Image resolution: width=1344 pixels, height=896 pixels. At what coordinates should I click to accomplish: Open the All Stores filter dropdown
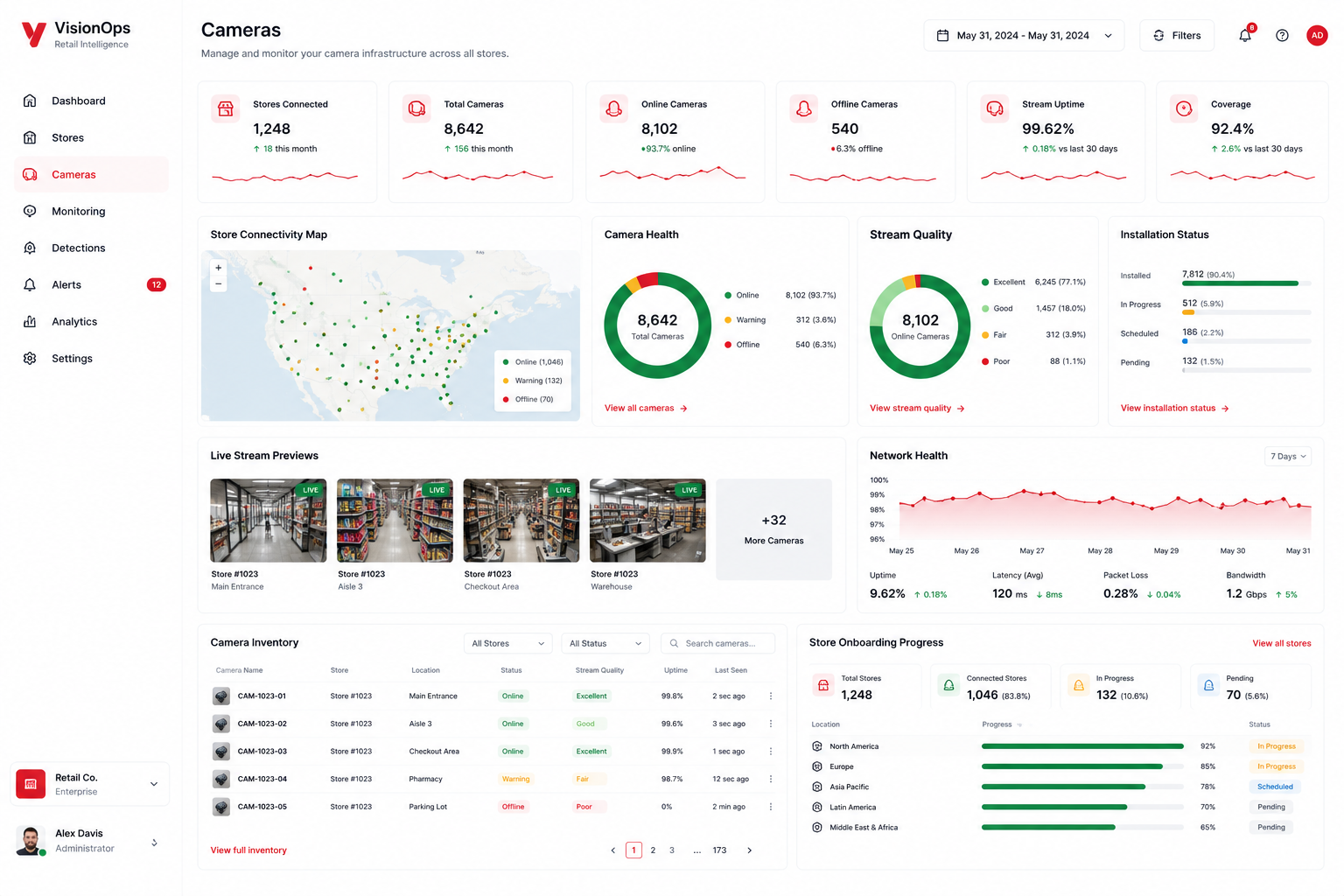(508, 643)
